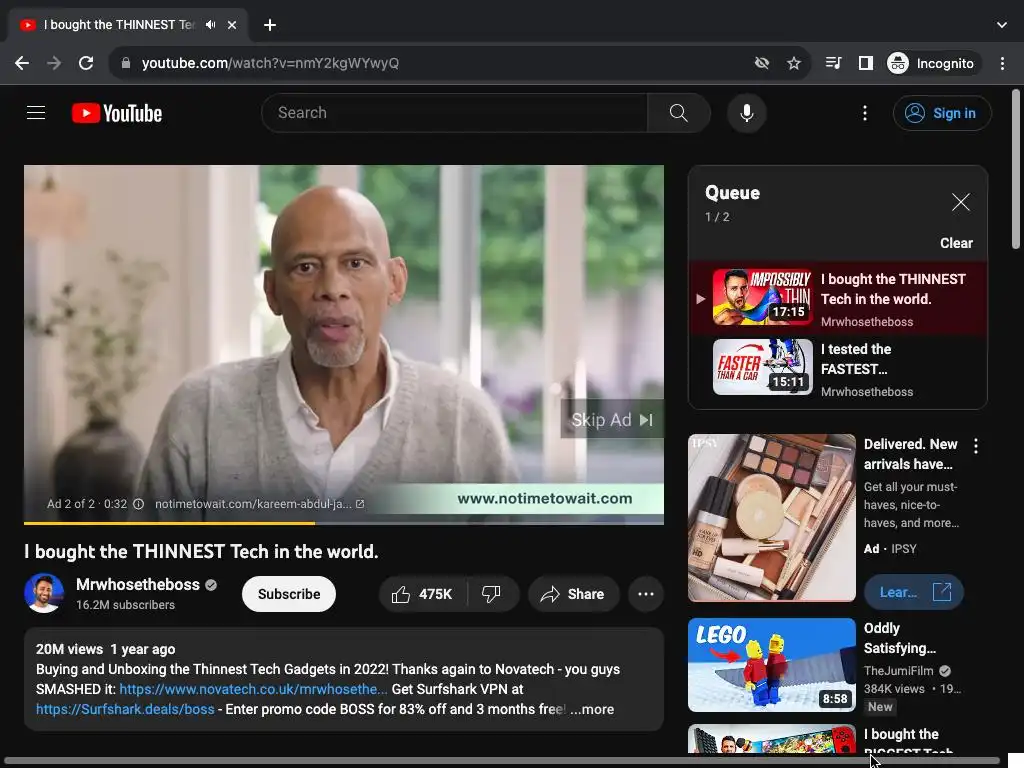The height and width of the screenshot is (768, 1024).
Task: Clear the queue
Action: (x=956, y=243)
